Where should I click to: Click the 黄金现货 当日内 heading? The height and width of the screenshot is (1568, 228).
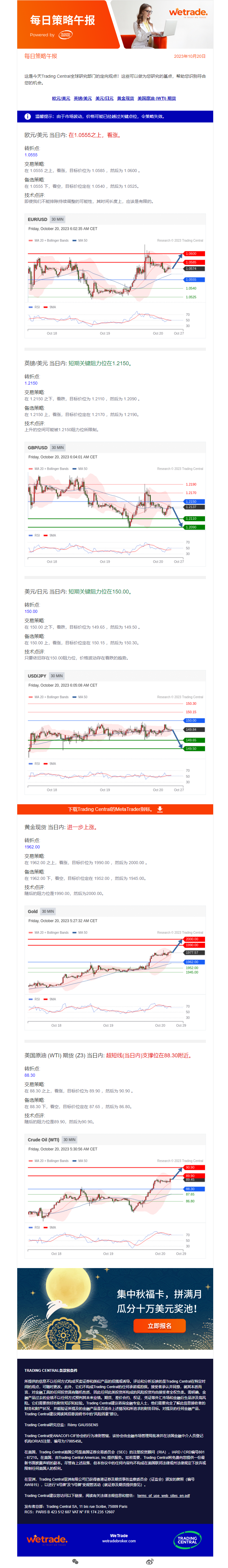click(61, 827)
